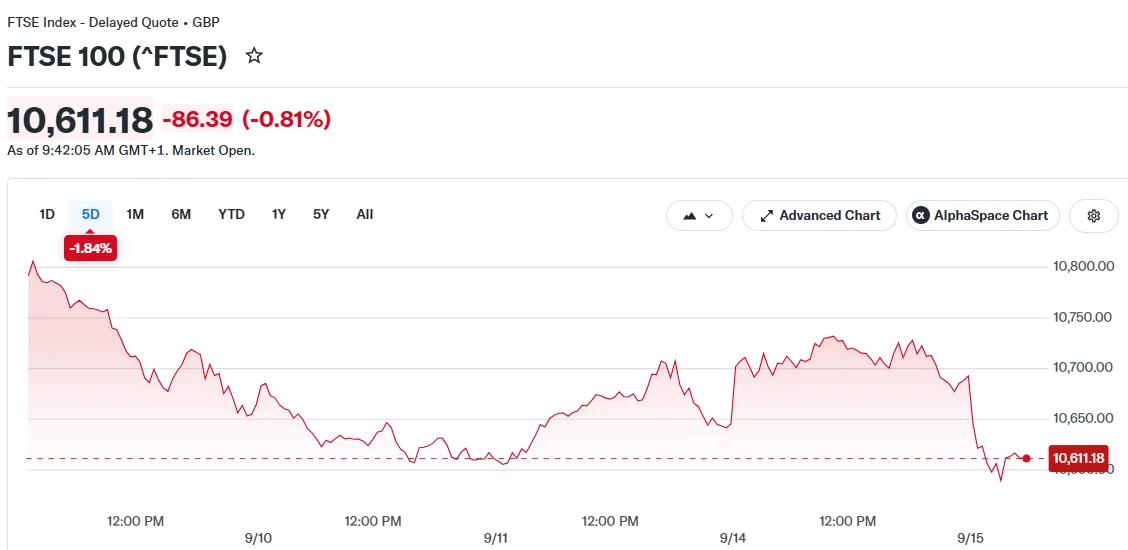Viewport: 1128px width, 550px height.
Task: Open the Advanced Chart
Action: coord(819,216)
